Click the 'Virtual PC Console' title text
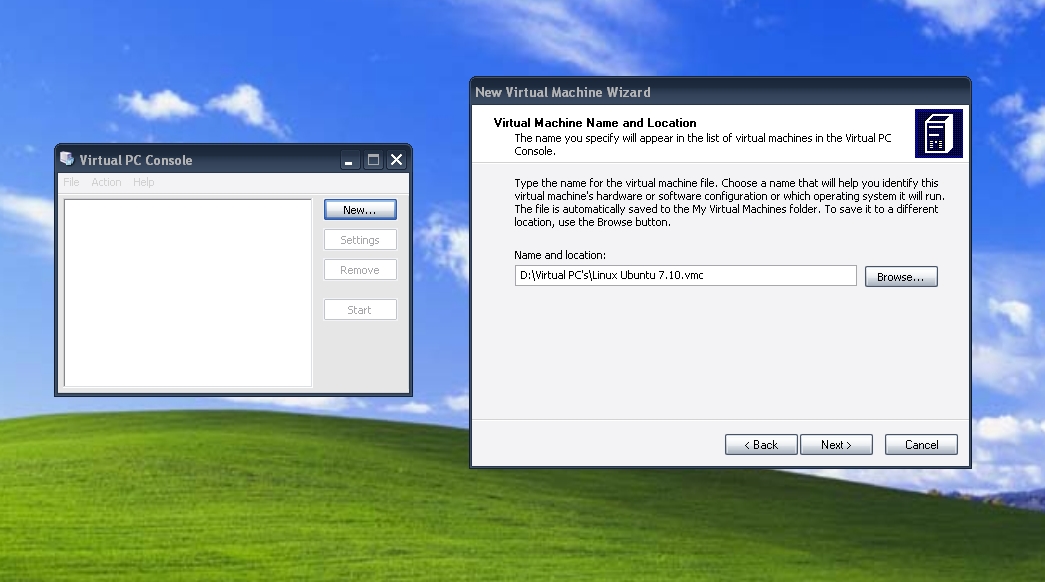 136,160
